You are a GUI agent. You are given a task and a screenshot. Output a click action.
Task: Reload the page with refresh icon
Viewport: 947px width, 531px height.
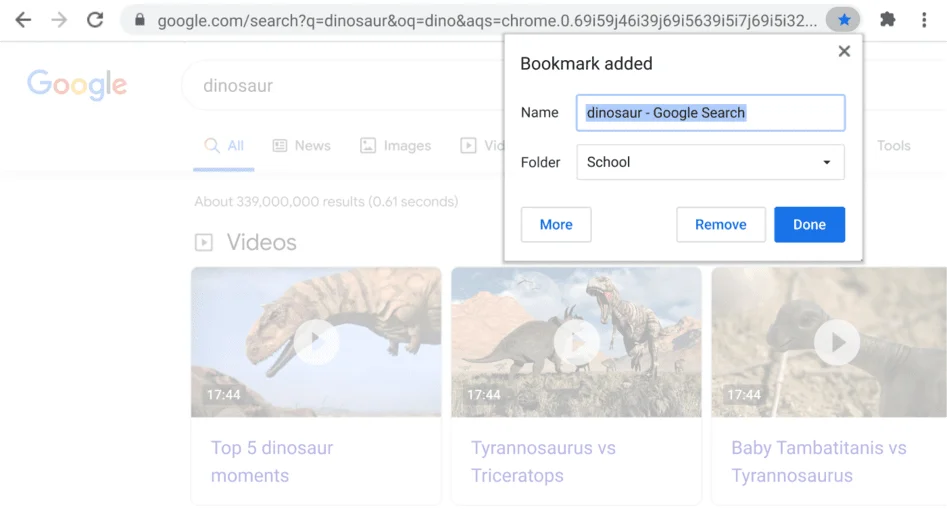click(96, 20)
